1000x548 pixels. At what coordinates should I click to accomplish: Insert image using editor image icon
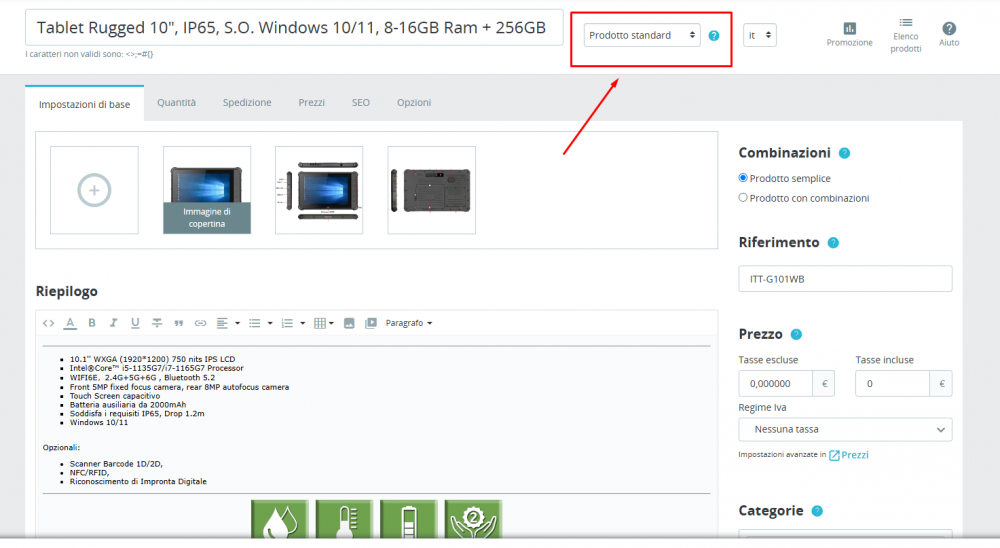click(349, 323)
